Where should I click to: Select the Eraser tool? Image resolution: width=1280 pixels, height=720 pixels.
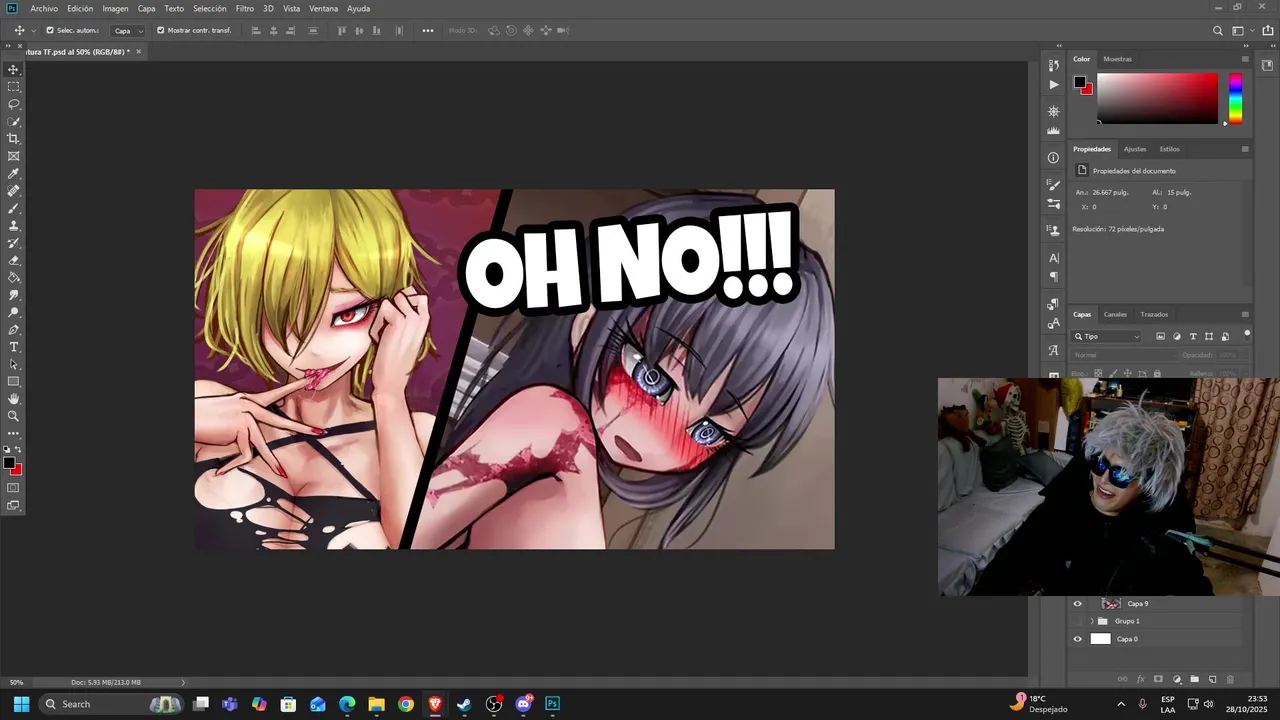coord(14,260)
